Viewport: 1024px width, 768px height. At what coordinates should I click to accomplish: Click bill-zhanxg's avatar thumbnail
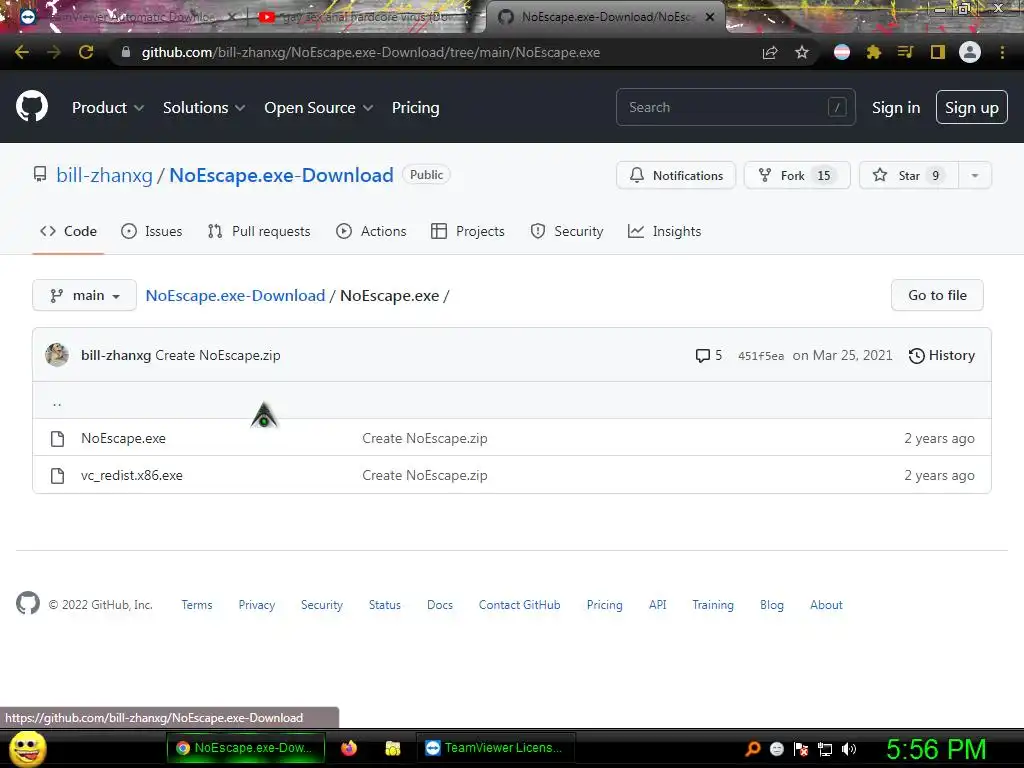point(57,355)
